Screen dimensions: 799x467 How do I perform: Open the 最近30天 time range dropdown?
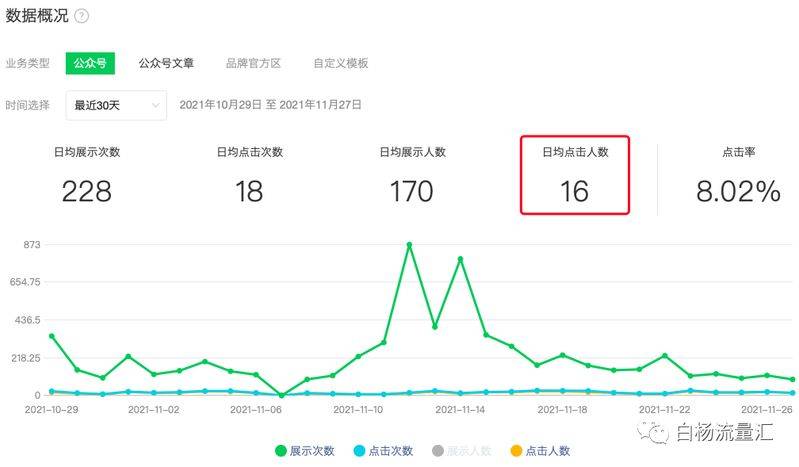tap(116, 106)
